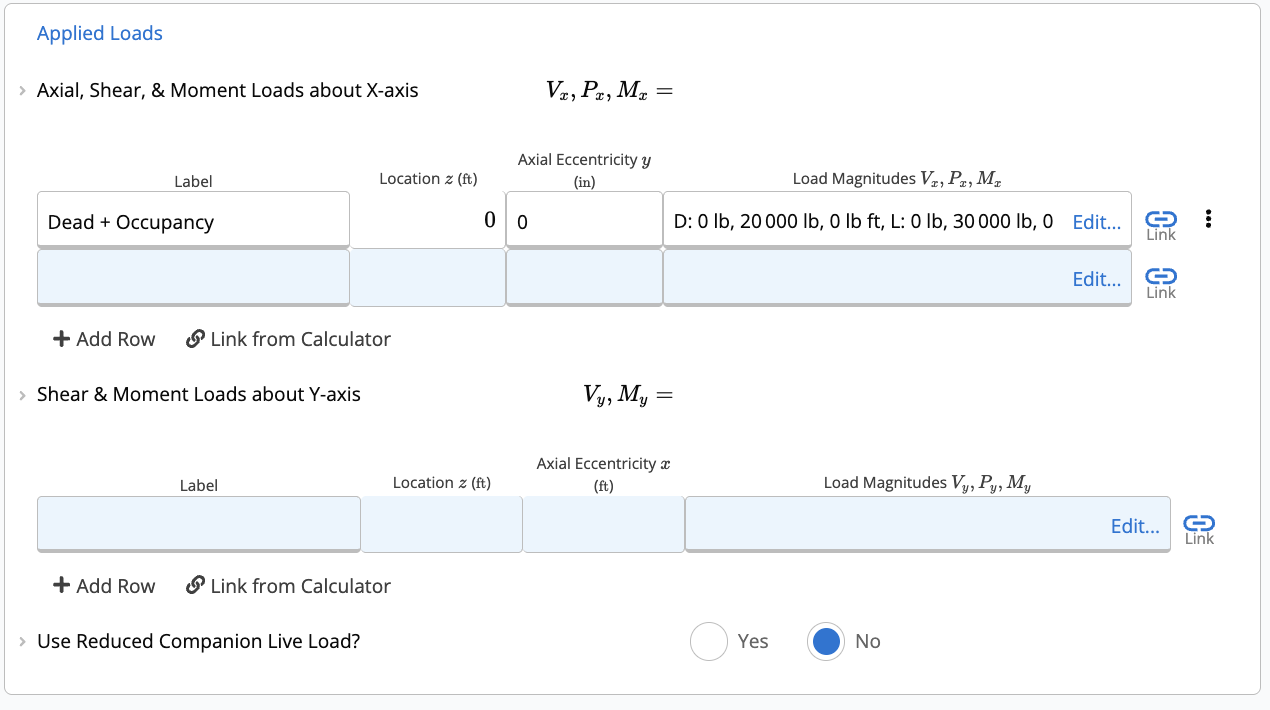Screen dimensions: 1270x710
Task: Click the Axial Eccentricity y input showing 0
Action: click(584, 222)
